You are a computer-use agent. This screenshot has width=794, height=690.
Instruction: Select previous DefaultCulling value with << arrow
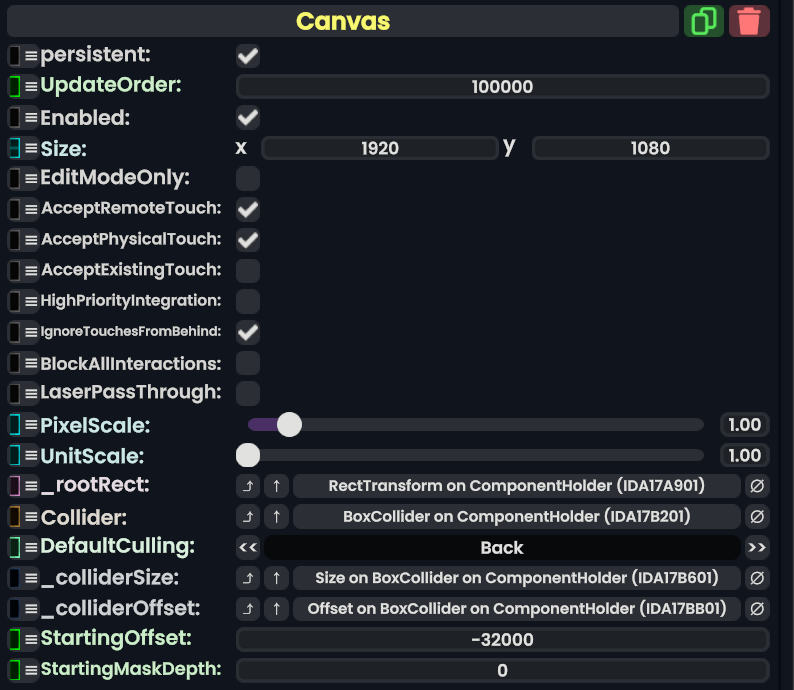point(248,548)
